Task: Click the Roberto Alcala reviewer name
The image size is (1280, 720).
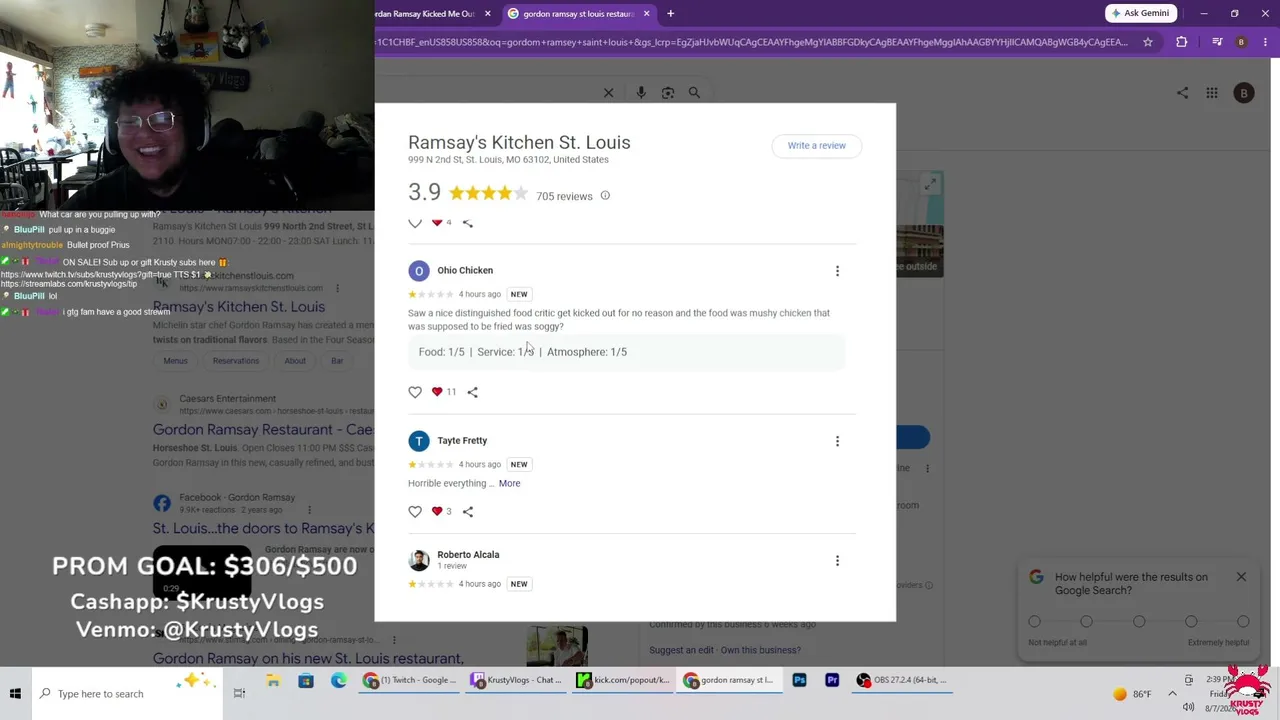Action: 468,555
